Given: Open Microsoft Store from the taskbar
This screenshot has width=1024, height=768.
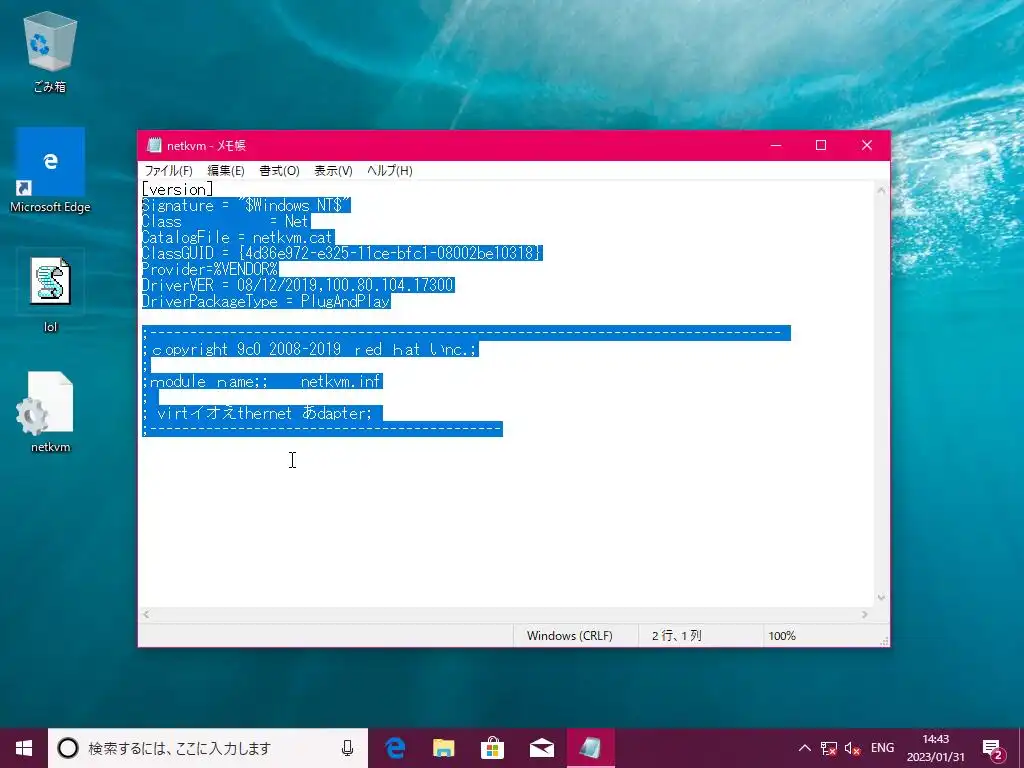Looking at the screenshot, I should coord(492,748).
